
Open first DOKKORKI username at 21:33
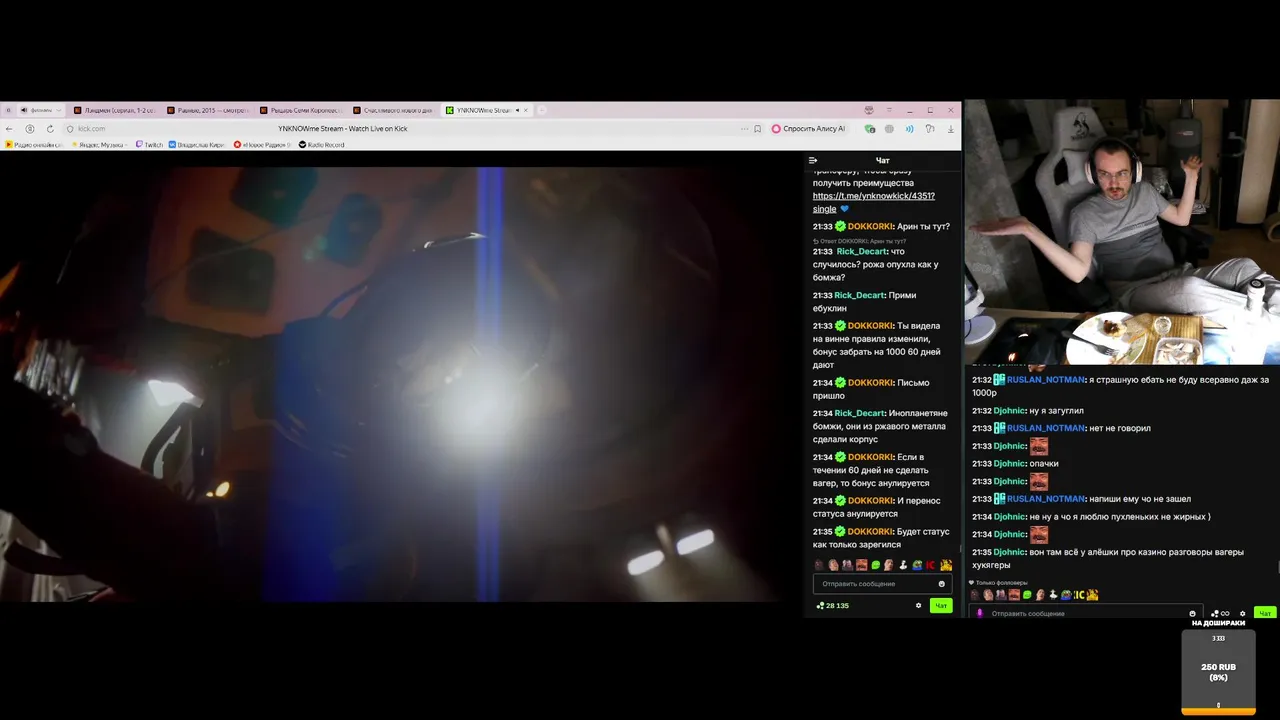click(870, 227)
